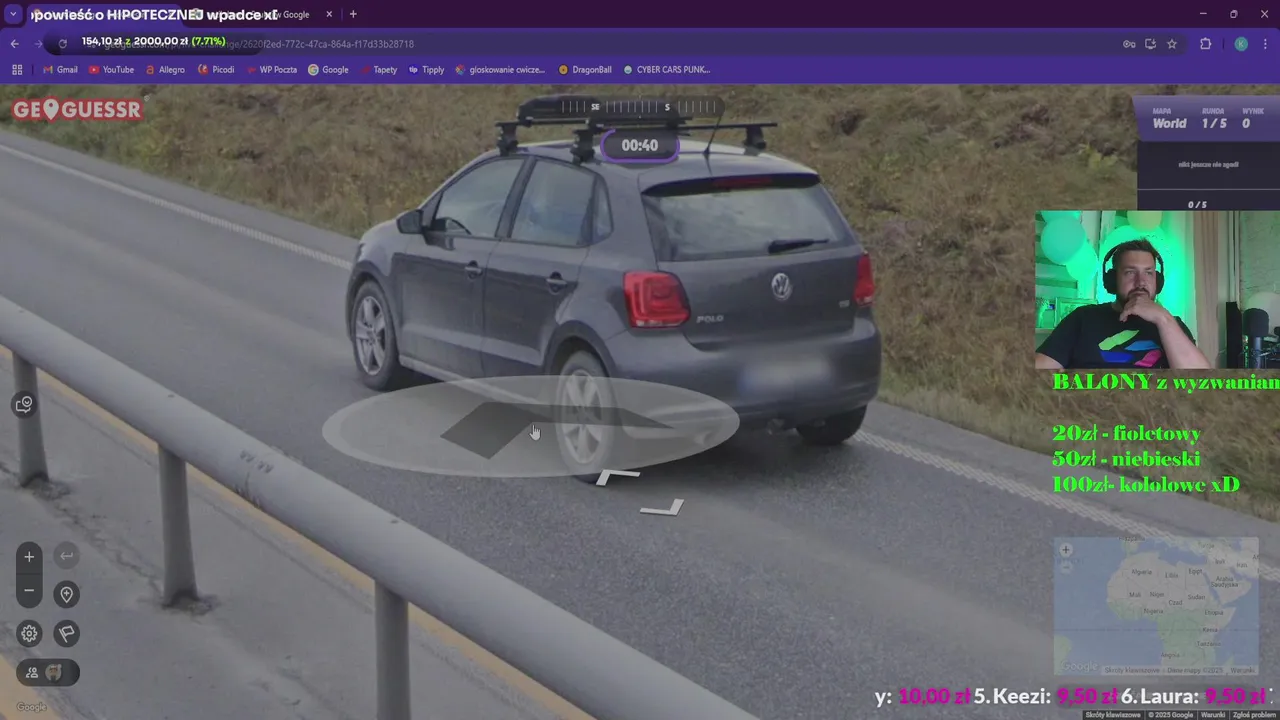Image resolution: width=1280 pixels, height=720 pixels.
Task: Click Skróty klawiszowe link at bottom
Action: pyautogui.click(x=1112, y=715)
